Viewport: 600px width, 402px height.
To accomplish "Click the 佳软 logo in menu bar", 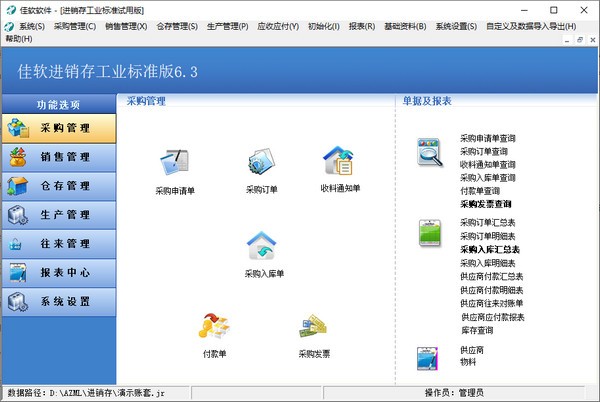I will pos(9,26).
